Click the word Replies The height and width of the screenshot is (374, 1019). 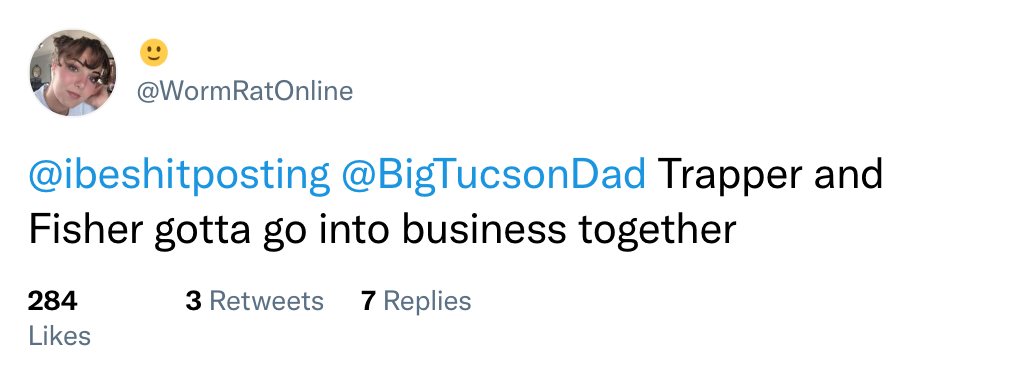428,302
